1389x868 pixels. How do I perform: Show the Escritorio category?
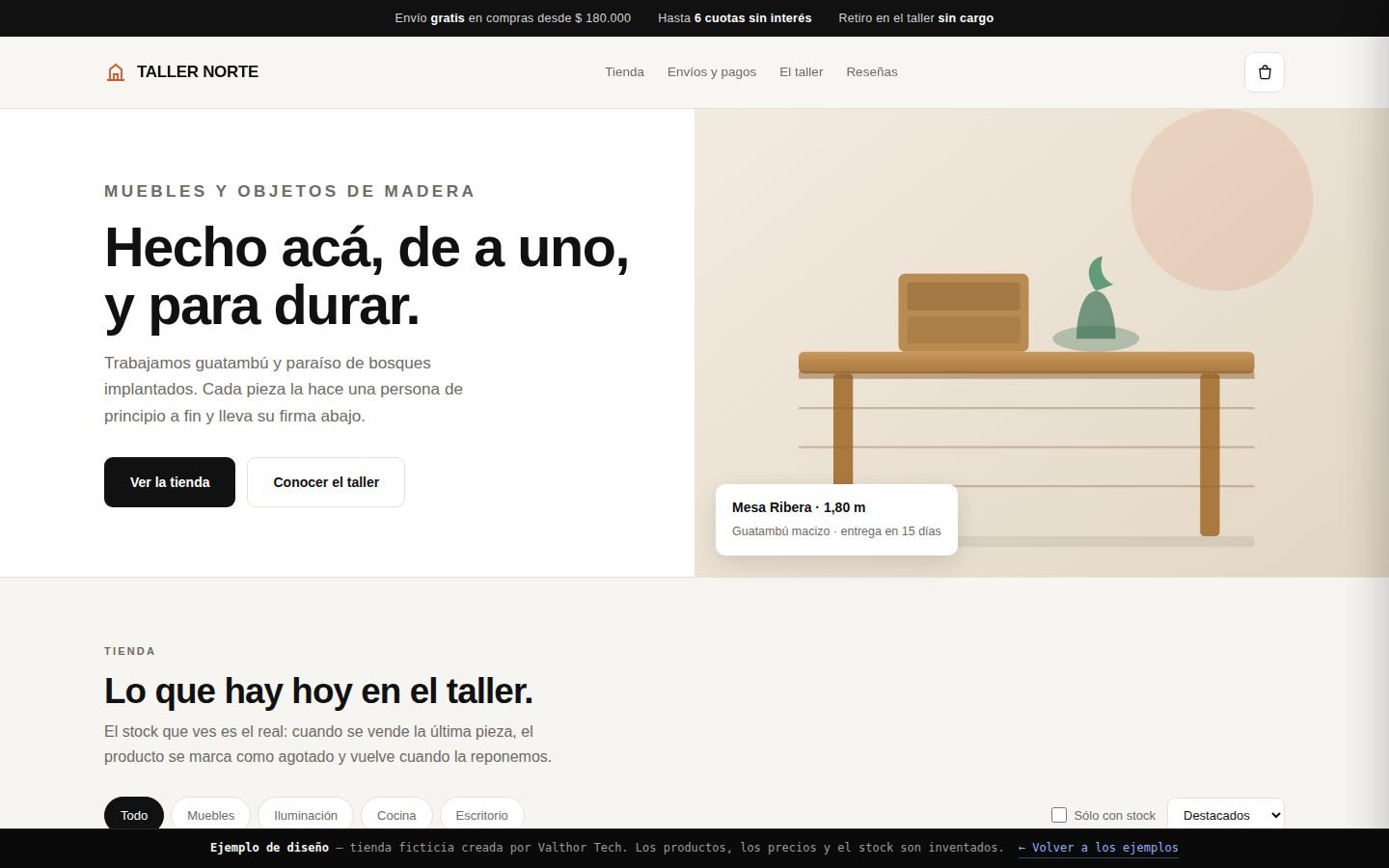[481, 815]
